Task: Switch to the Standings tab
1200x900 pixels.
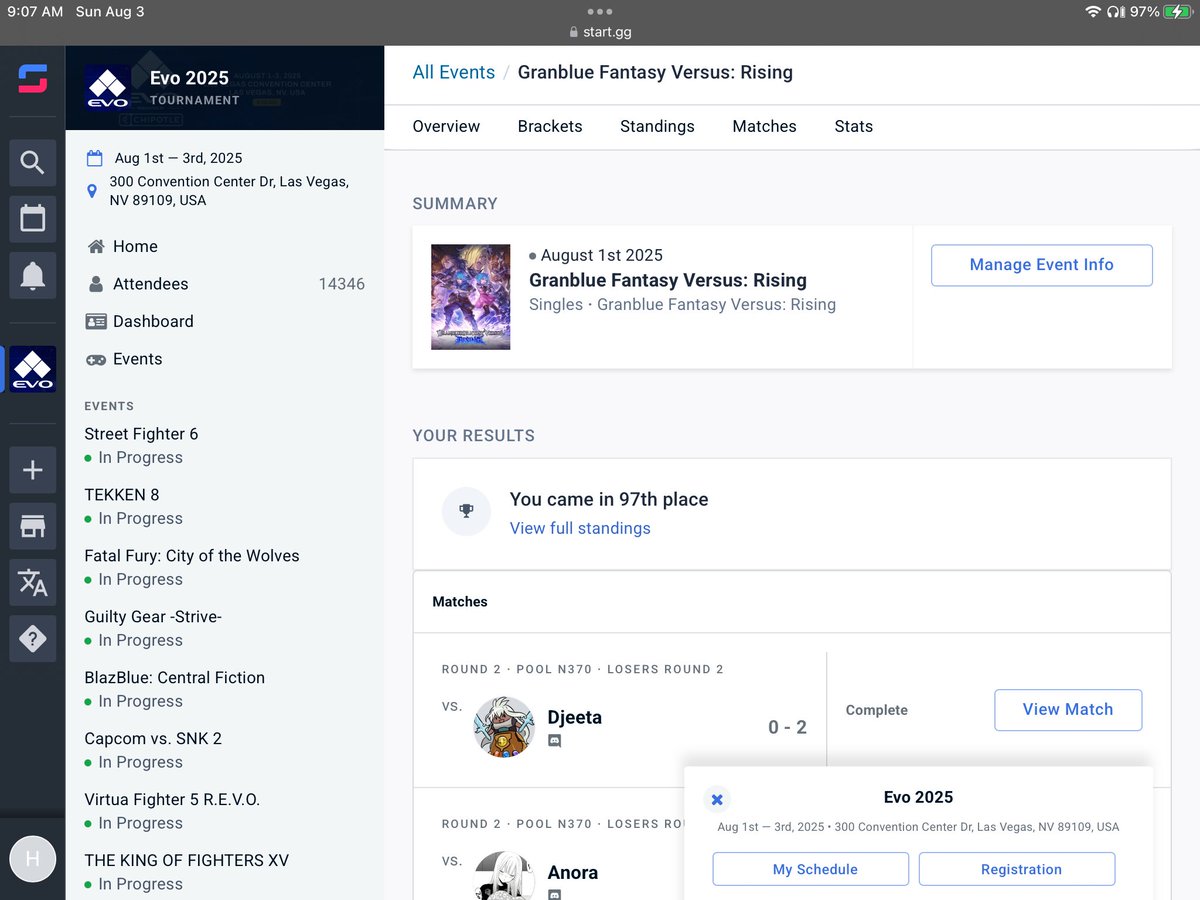Action: [657, 126]
